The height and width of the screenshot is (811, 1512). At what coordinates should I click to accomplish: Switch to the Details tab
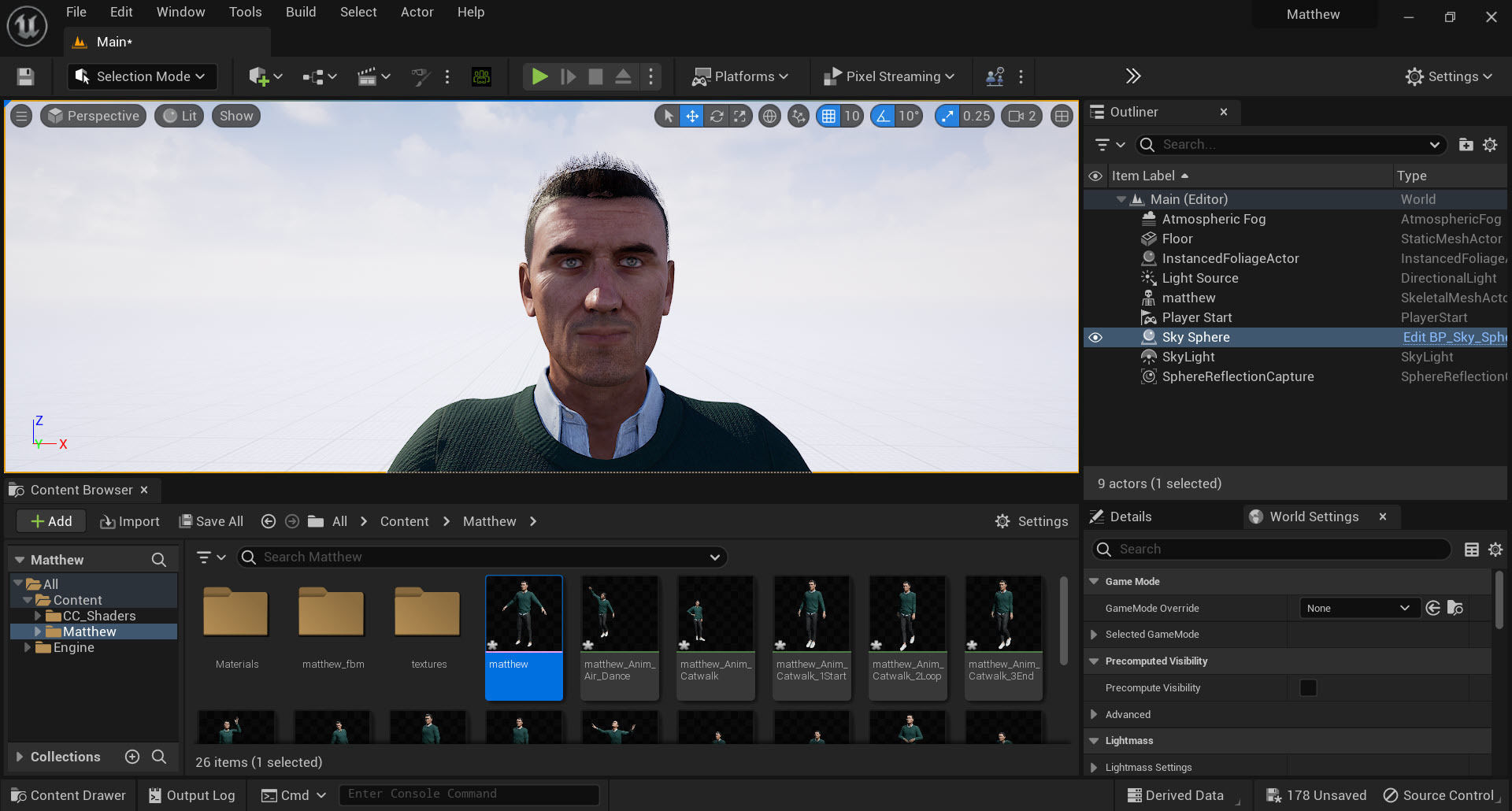point(1131,517)
